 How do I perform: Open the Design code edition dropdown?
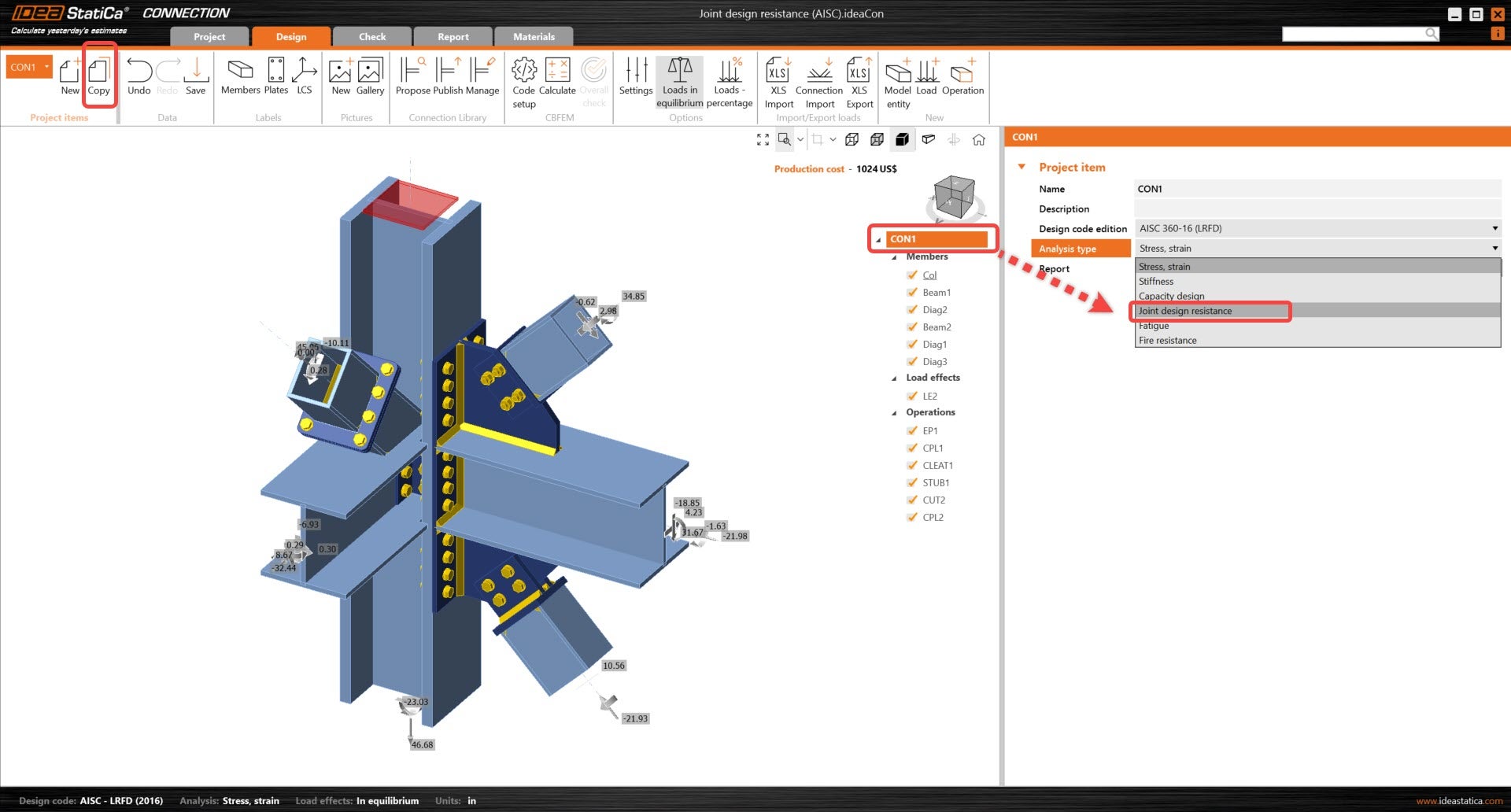click(x=1317, y=228)
